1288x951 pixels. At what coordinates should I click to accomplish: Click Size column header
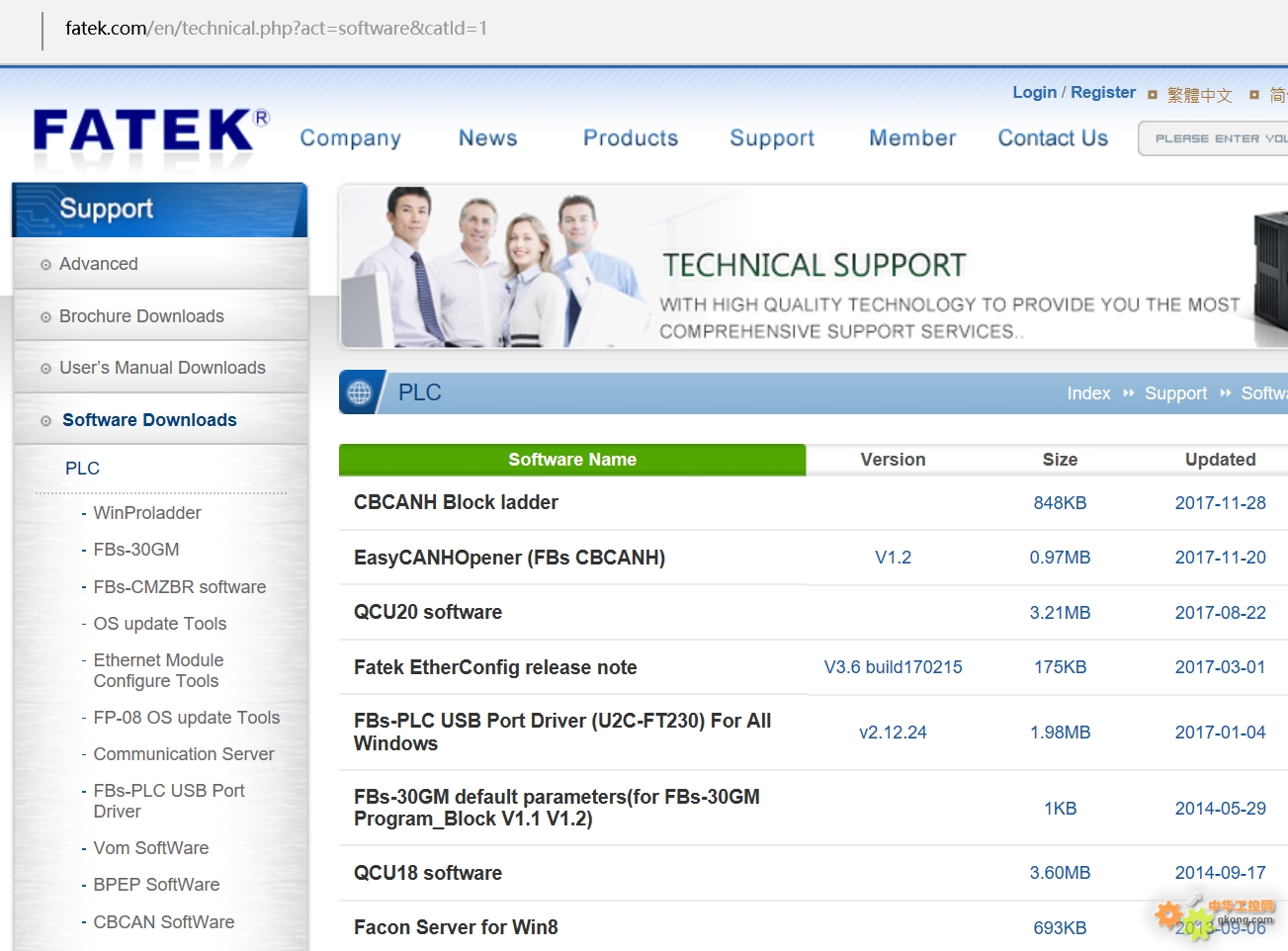pyautogui.click(x=1060, y=460)
